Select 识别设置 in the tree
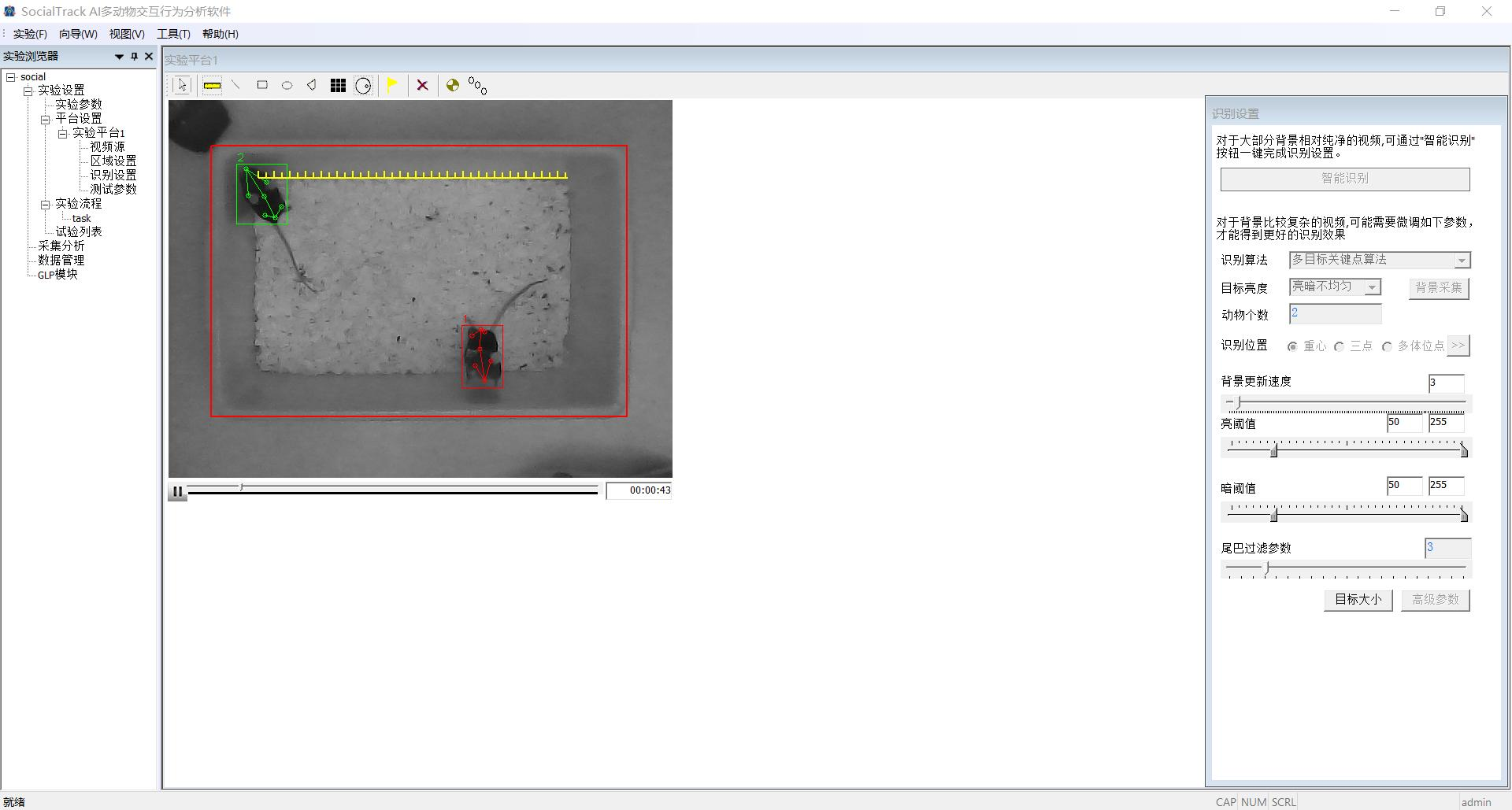Viewport: 1512px width, 810px height. [x=113, y=176]
